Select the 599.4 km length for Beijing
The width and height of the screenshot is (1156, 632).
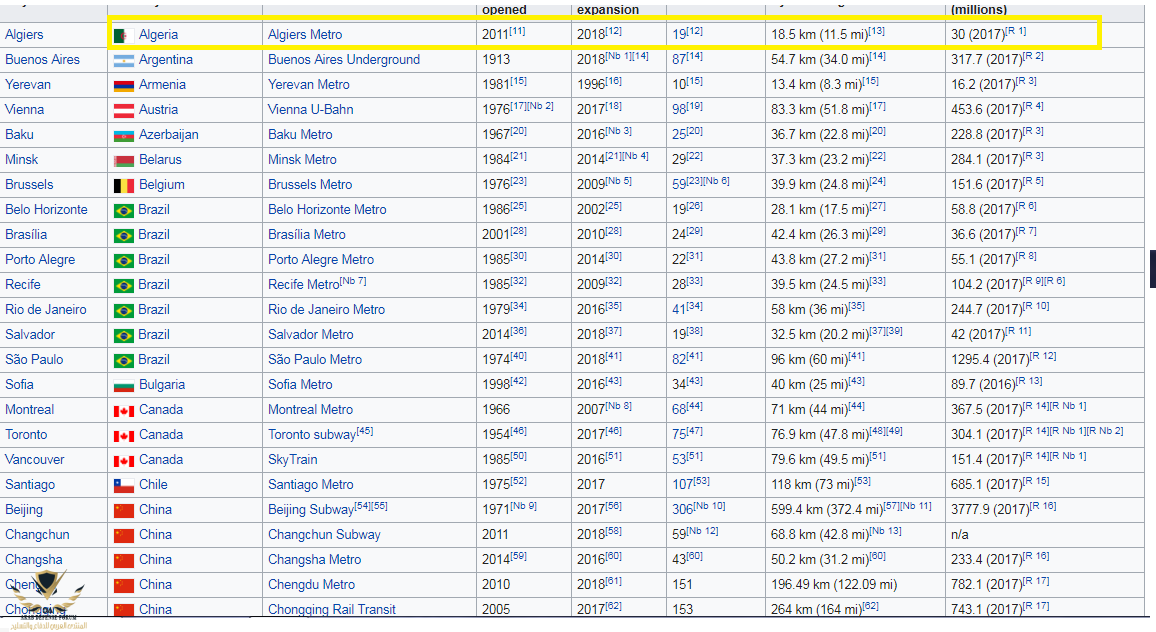pyautogui.click(x=827, y=510)
